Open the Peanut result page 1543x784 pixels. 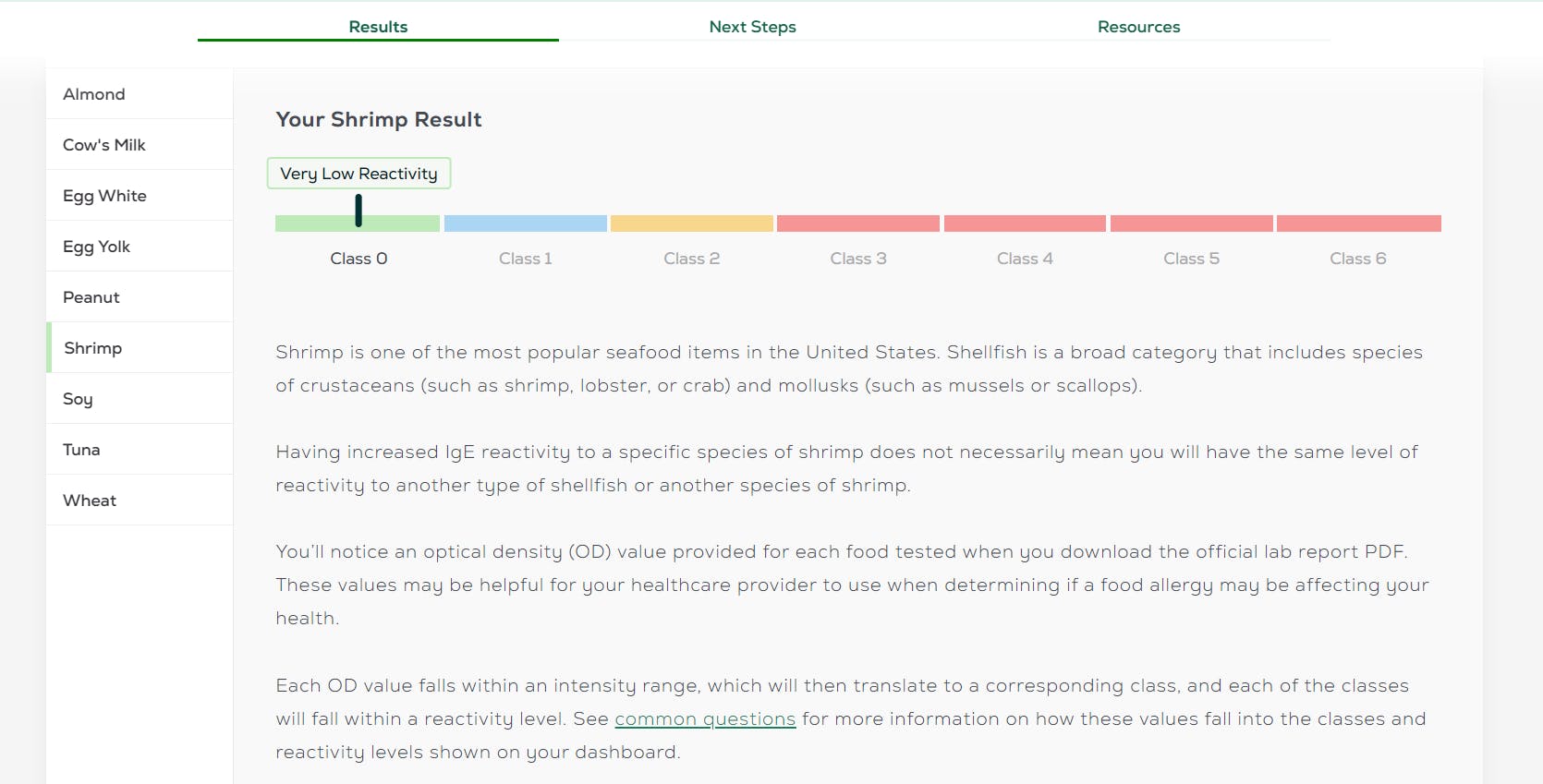click(91, 297)
